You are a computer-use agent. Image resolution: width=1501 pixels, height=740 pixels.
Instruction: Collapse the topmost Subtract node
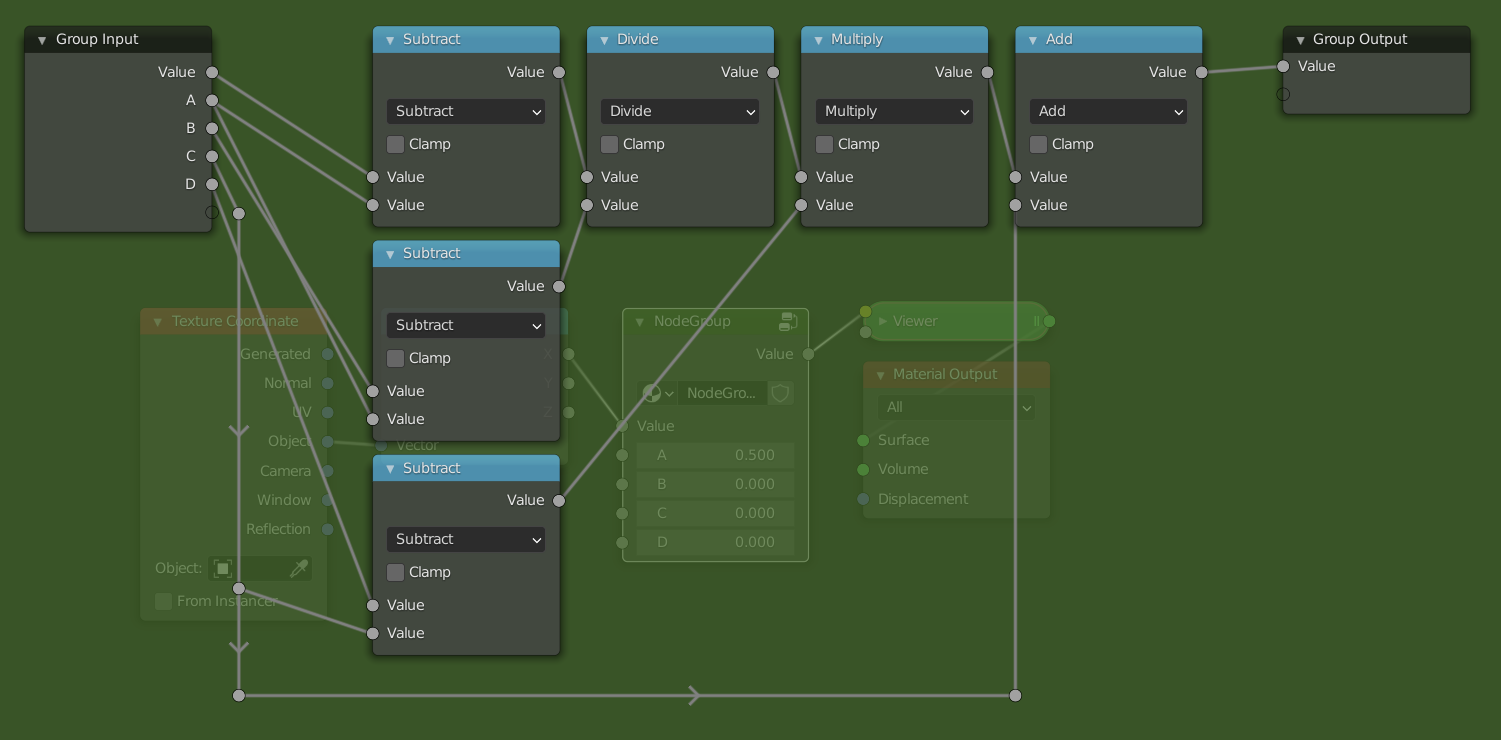tap(390, 40)
